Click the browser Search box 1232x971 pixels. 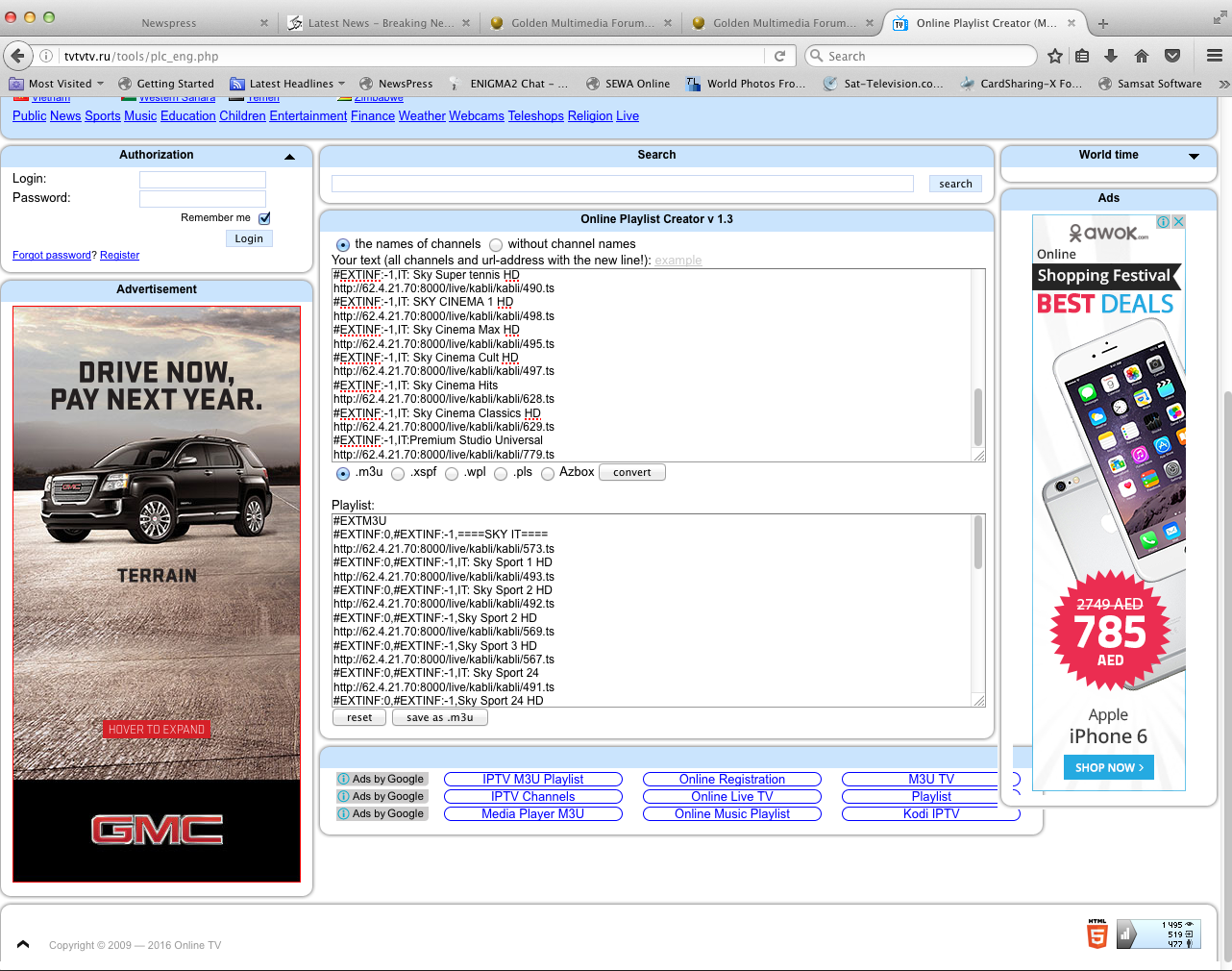[x=921, y=56]
